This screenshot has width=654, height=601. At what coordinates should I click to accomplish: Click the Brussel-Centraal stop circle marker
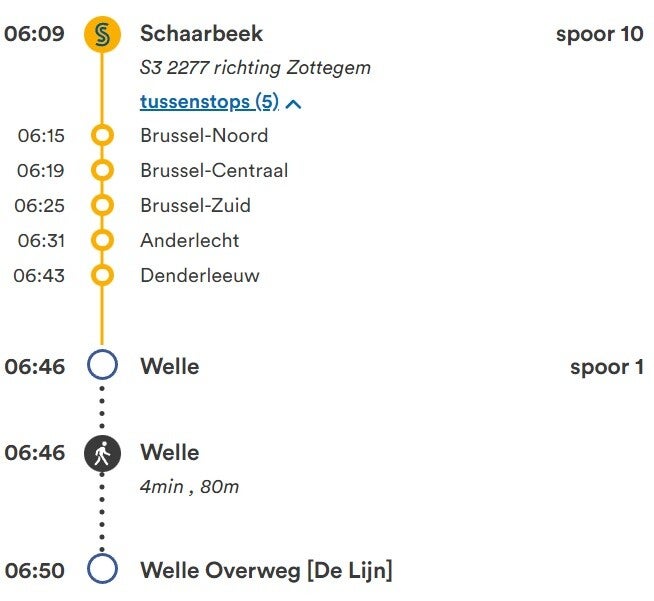click(102, 171)
